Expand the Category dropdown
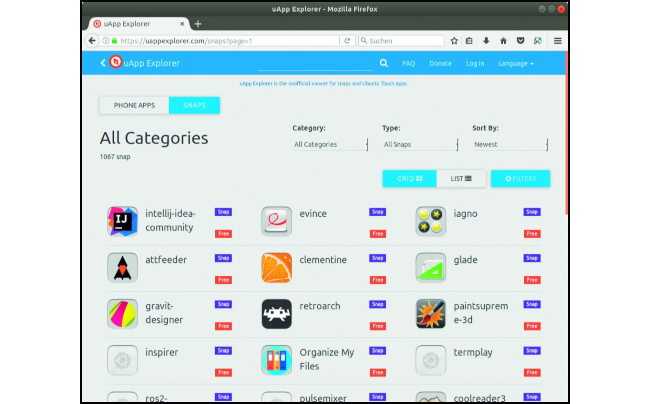This screenshot has height=404, width=650. (x=330, y=144)
